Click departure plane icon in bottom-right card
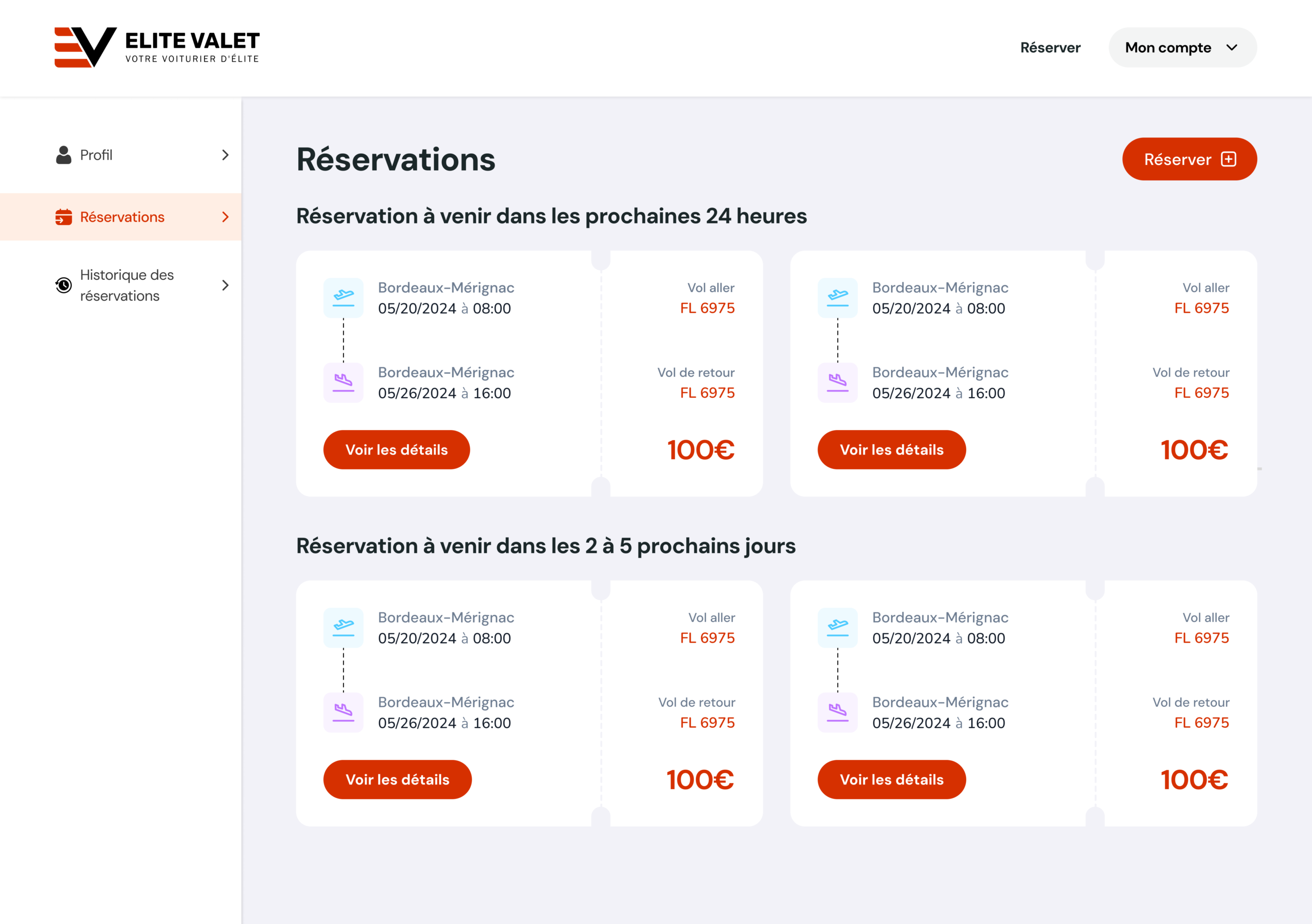Image resolution: width=1312 pixels, height=924 pixels. click(x=837, y=627)
